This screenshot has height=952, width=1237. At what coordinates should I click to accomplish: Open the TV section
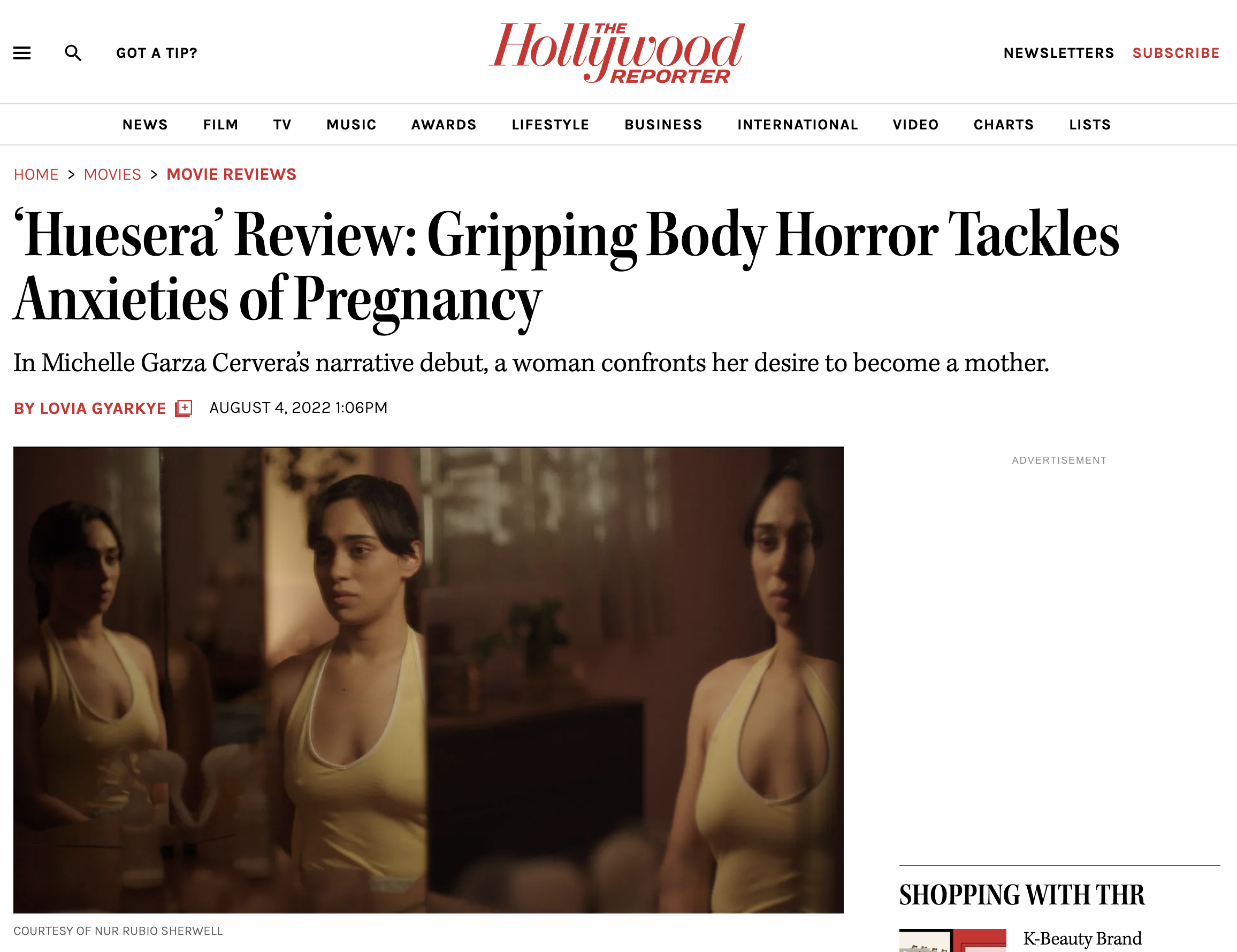pyautogui.click(x=282, y=125)
